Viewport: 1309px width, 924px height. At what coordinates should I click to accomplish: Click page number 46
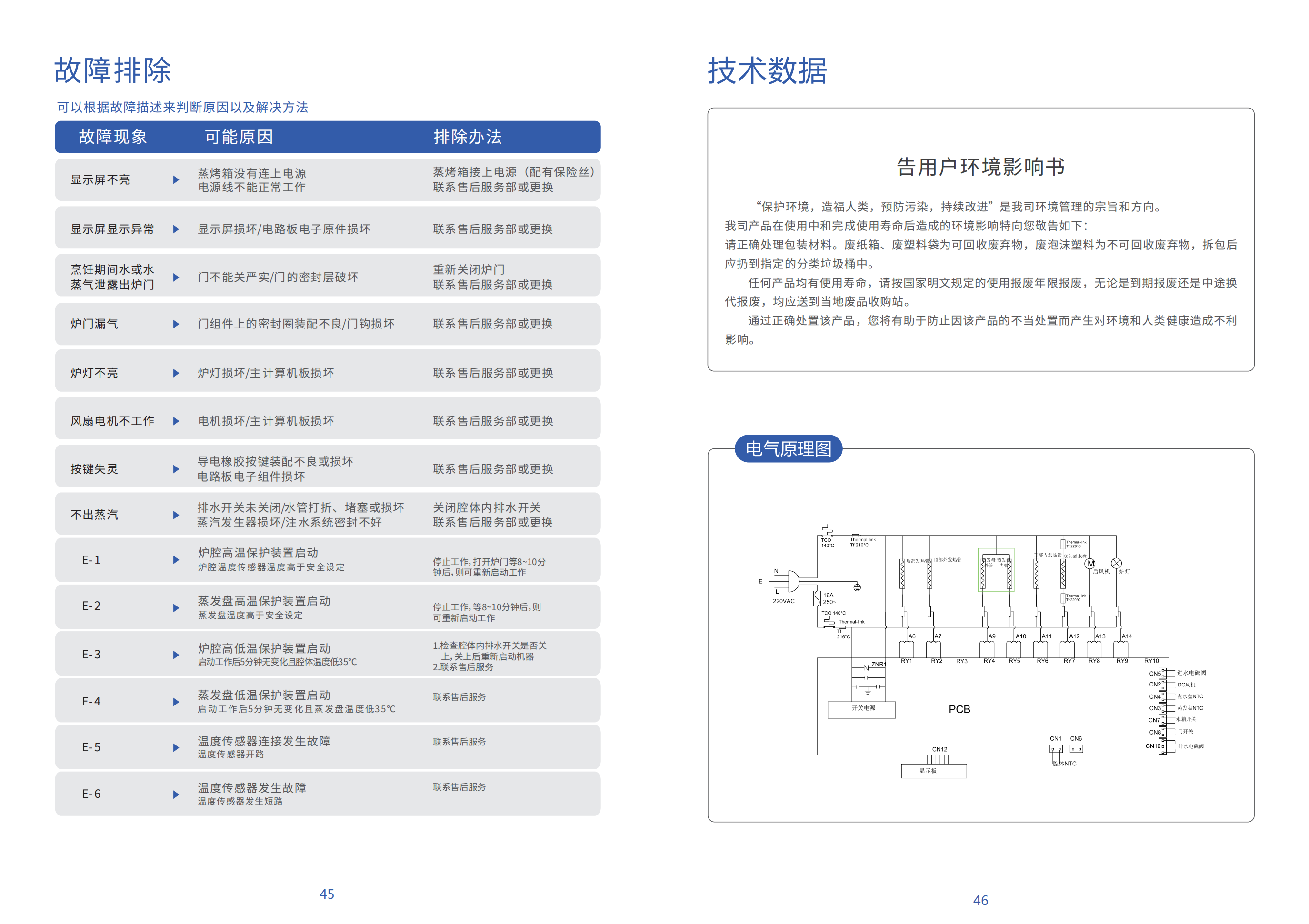(x=980, y=900)
